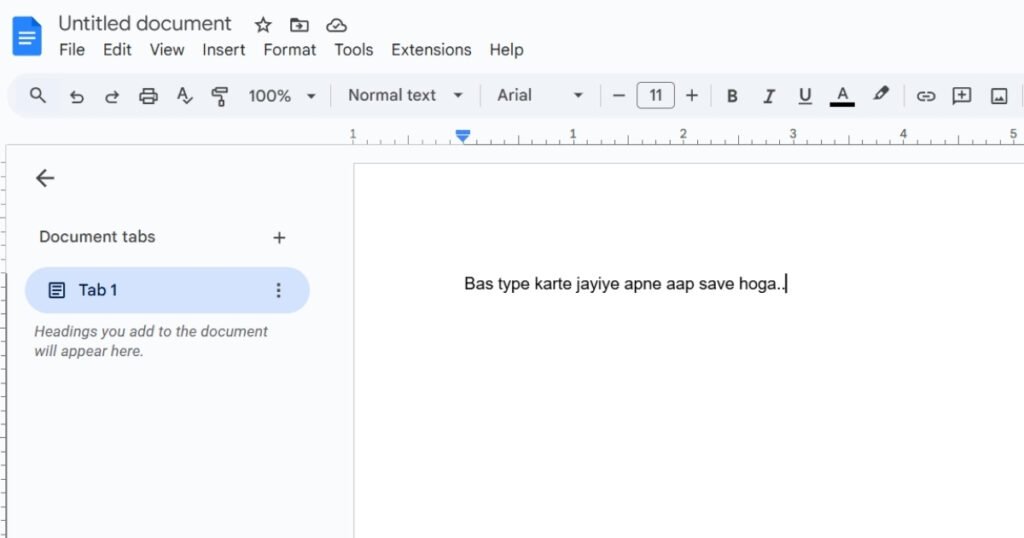Image resolution: width=1024 pixels, height=538 pixels.
Task: Run spelling and grammar check
Action: [184, 96]
